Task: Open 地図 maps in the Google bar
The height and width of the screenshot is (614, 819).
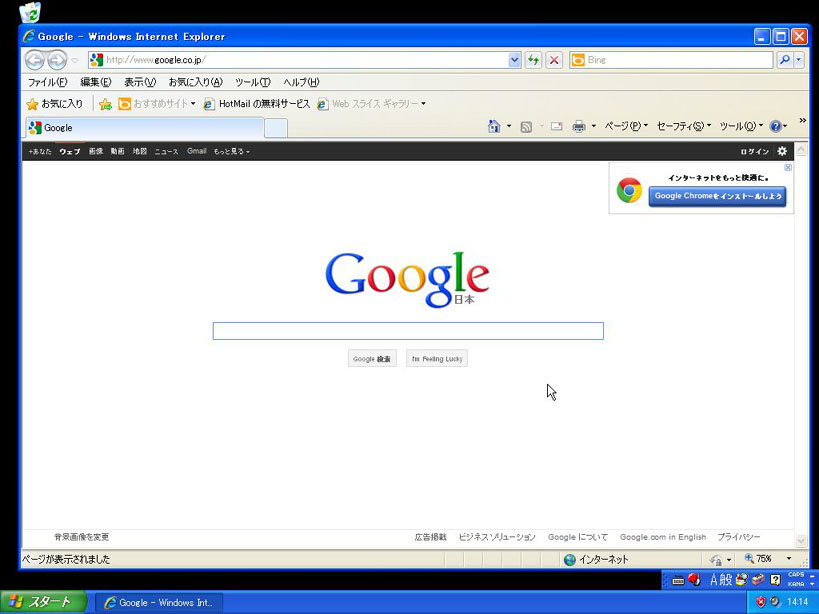Action: point(139,151)
